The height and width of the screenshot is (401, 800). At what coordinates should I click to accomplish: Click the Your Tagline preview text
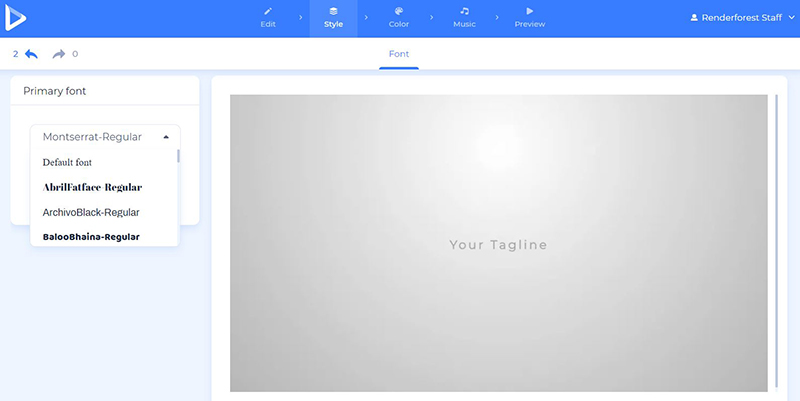pyautogui.click(x=498, y=245)
